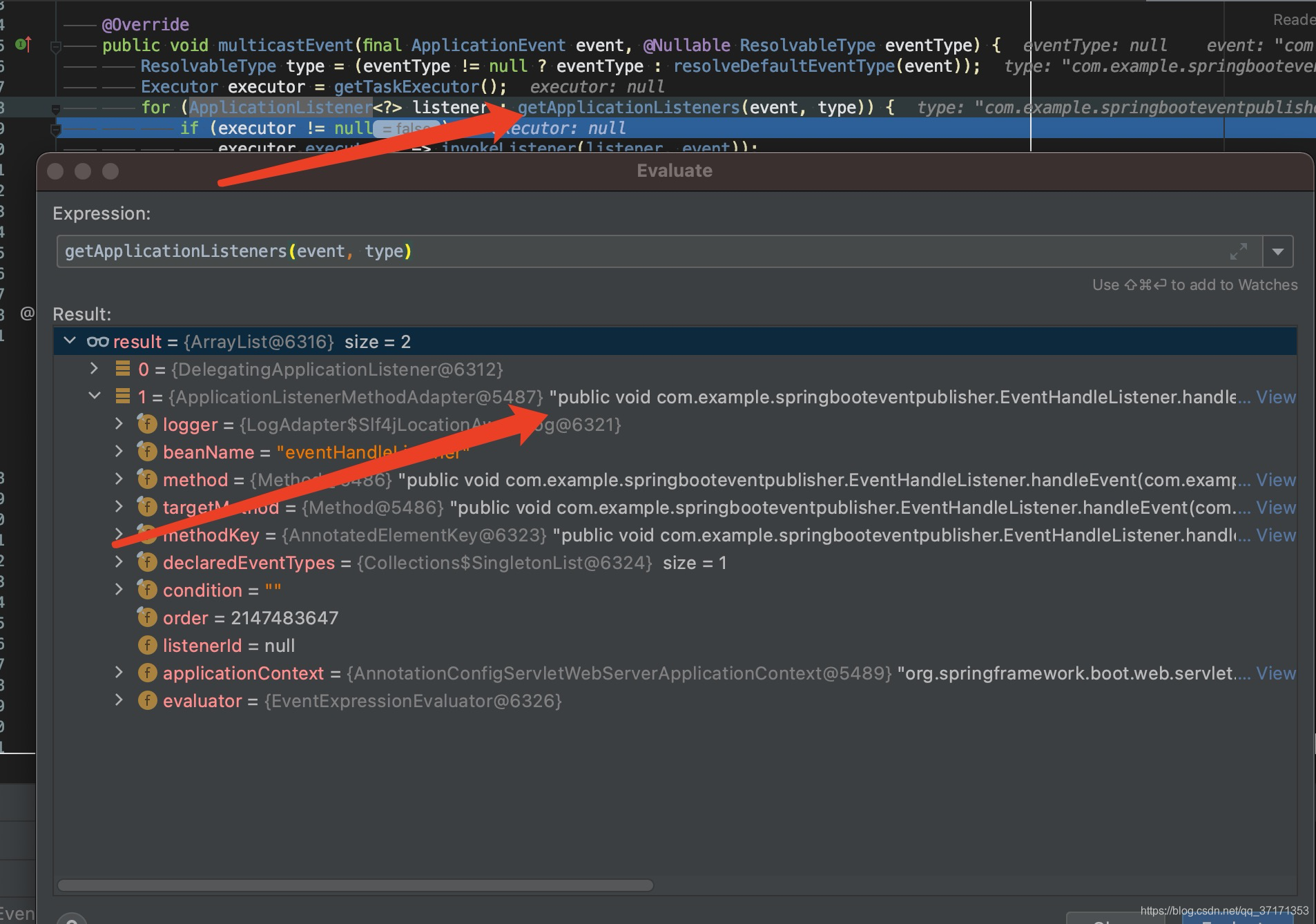Click the field icon beside beanName
This screenshot has height=924, width=1316.
[147, 452]
